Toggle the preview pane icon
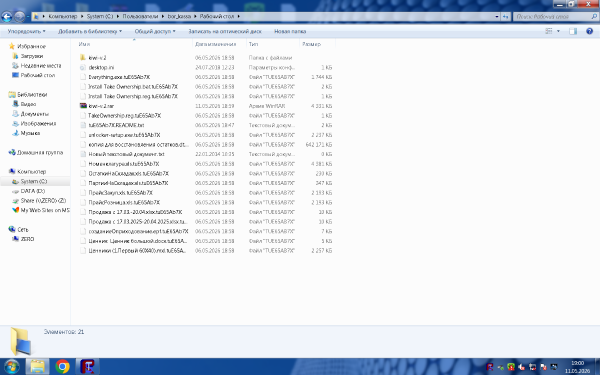The width and height of the screenshot is (600, 375). [x=573, y=31]
